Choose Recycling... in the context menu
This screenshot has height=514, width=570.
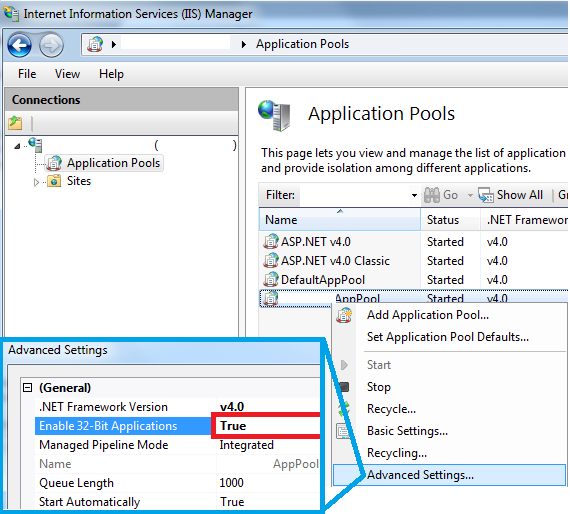click(x=450, y=453)
